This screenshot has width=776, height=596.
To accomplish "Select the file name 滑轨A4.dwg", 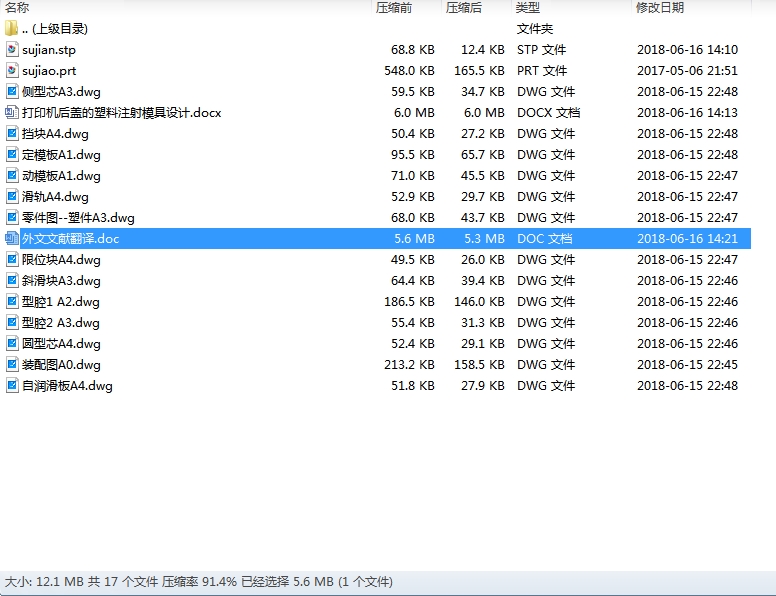I will coord(55,197).
